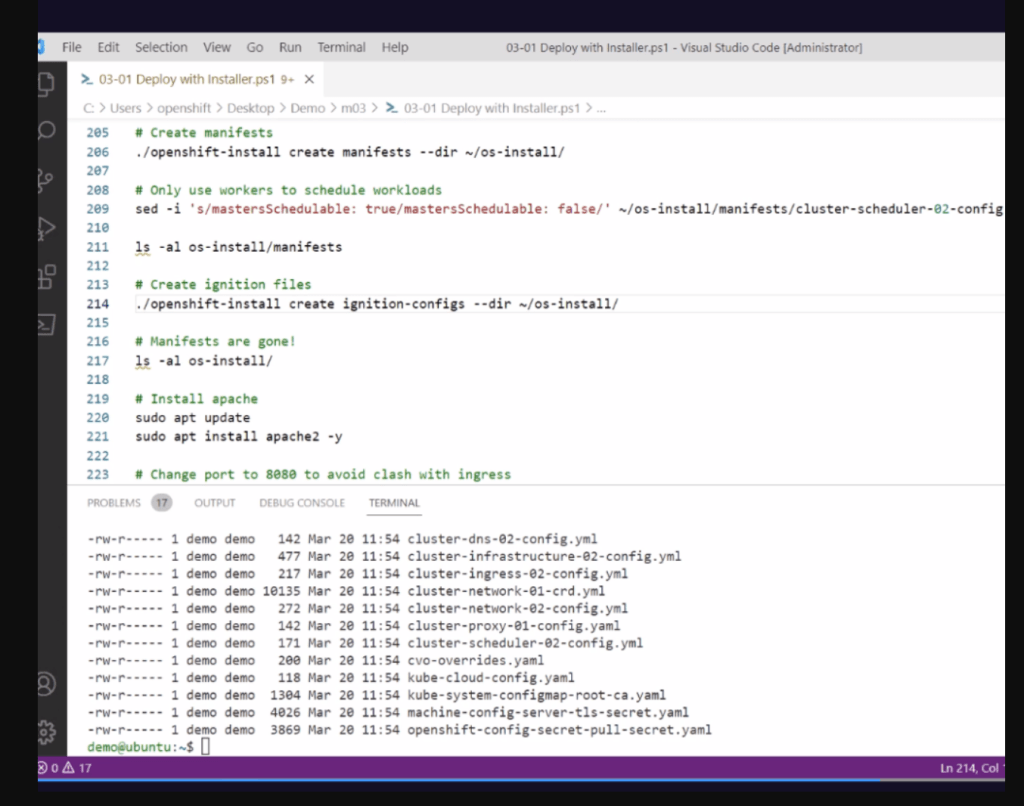
Task: Switch to the PROBLEMS panel tab
Action: pyautogui.click(x=114, y=503)
